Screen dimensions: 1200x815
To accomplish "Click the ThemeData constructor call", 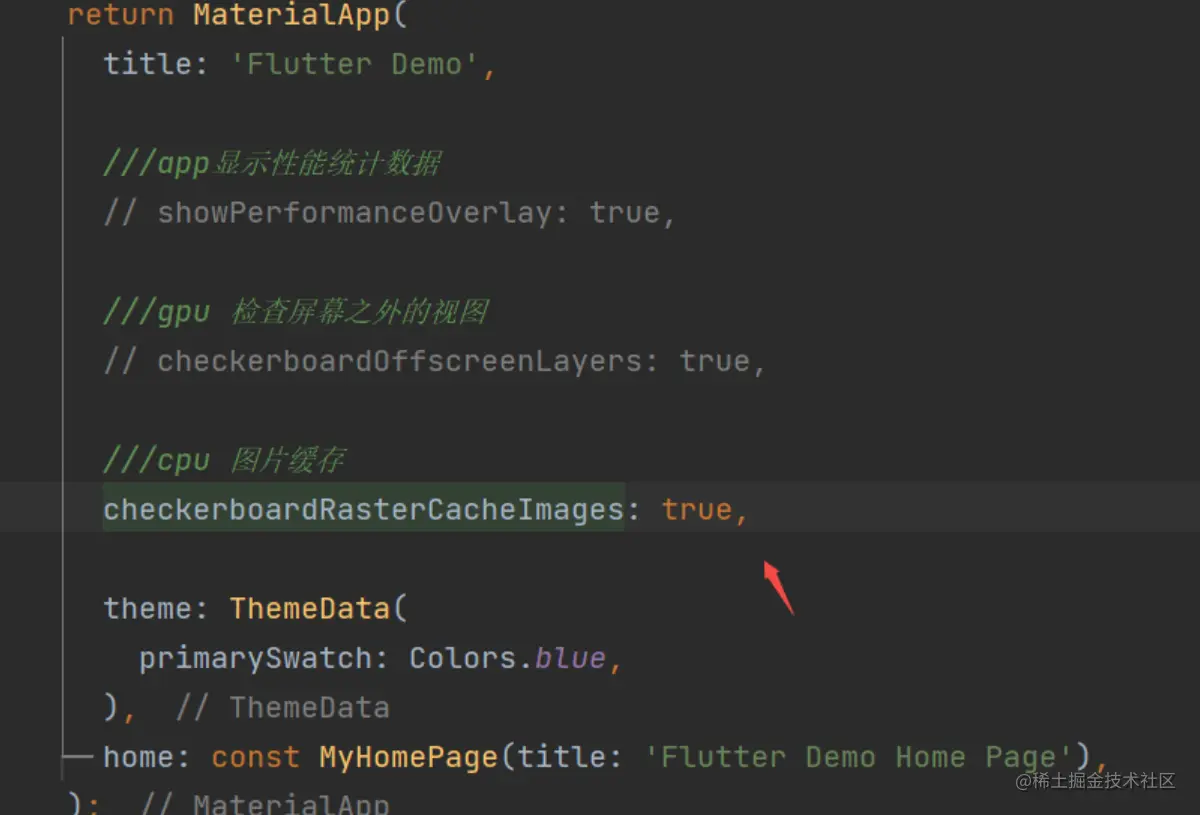I will click(x=309, y=608).
